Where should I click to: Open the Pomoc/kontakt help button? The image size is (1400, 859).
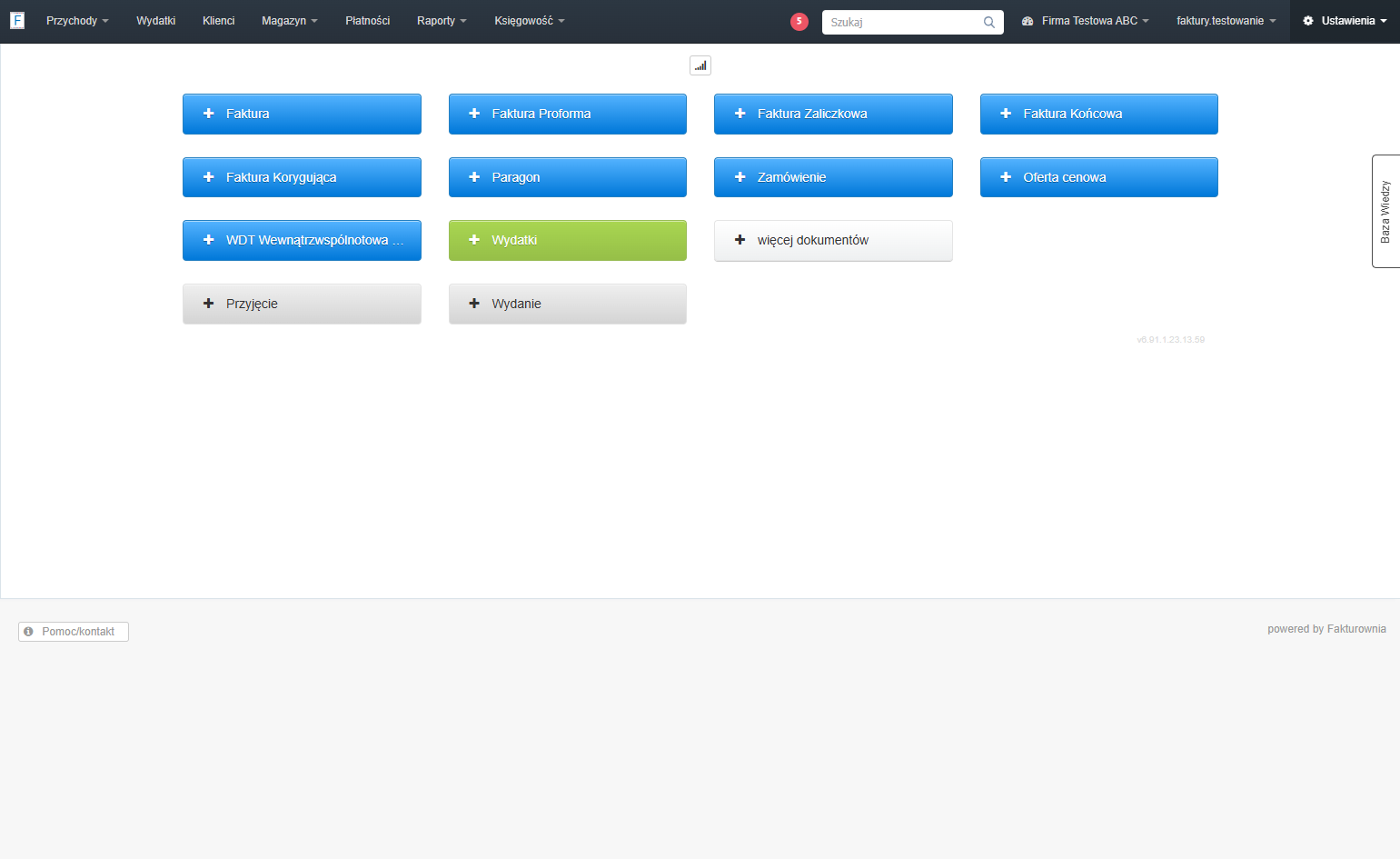pyautogui.click(x=74, y=632)
